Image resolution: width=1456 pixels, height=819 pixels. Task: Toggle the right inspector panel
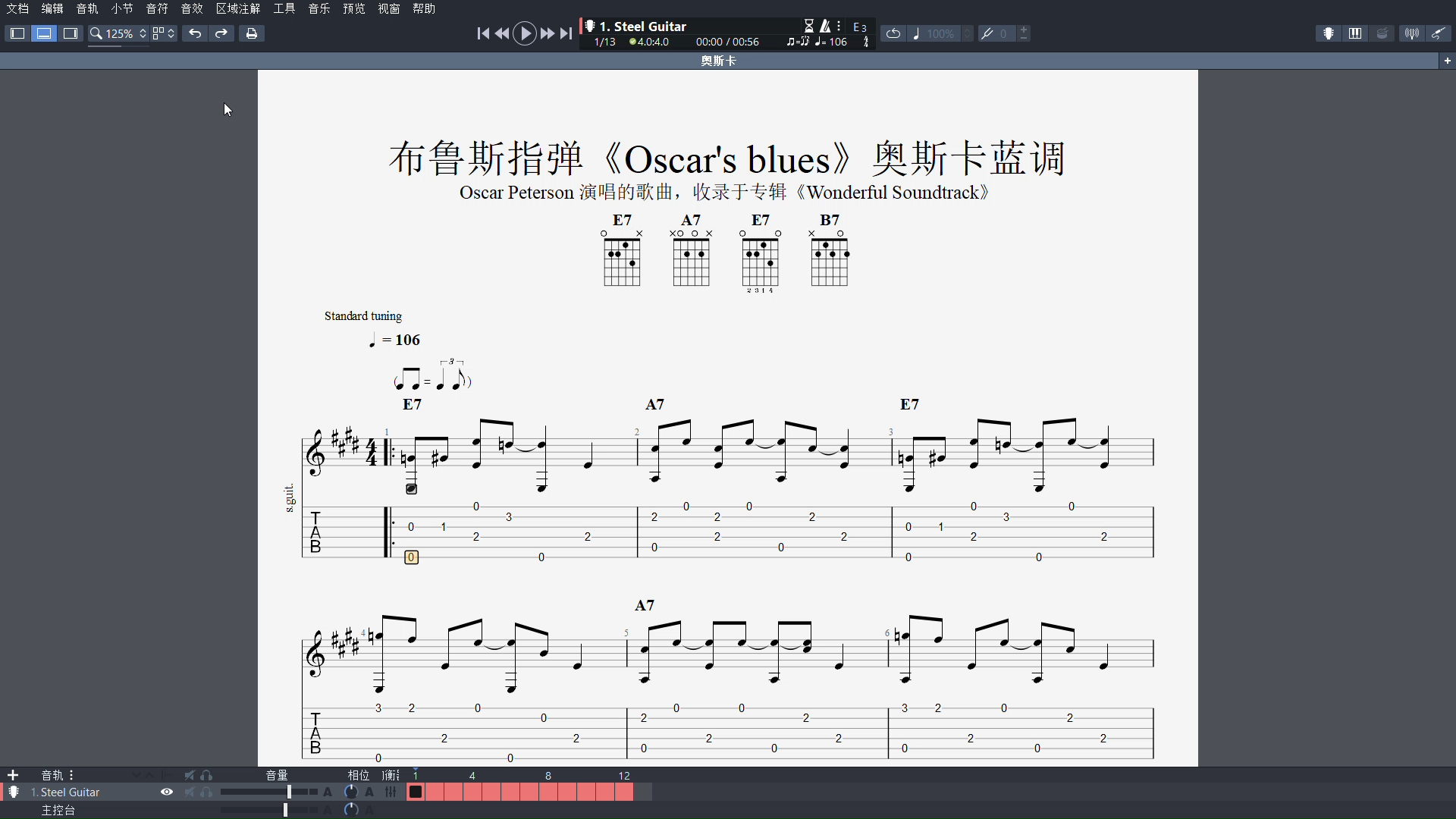click(x=71, y=33)
